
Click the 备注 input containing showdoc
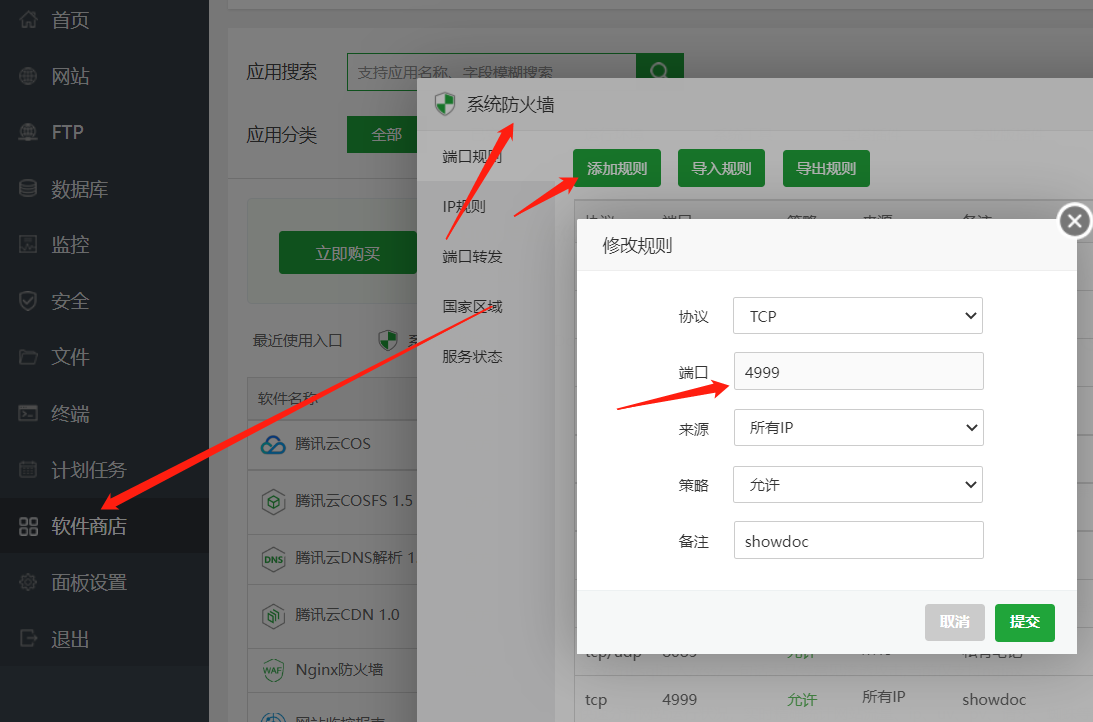click(x=858, y=540)
